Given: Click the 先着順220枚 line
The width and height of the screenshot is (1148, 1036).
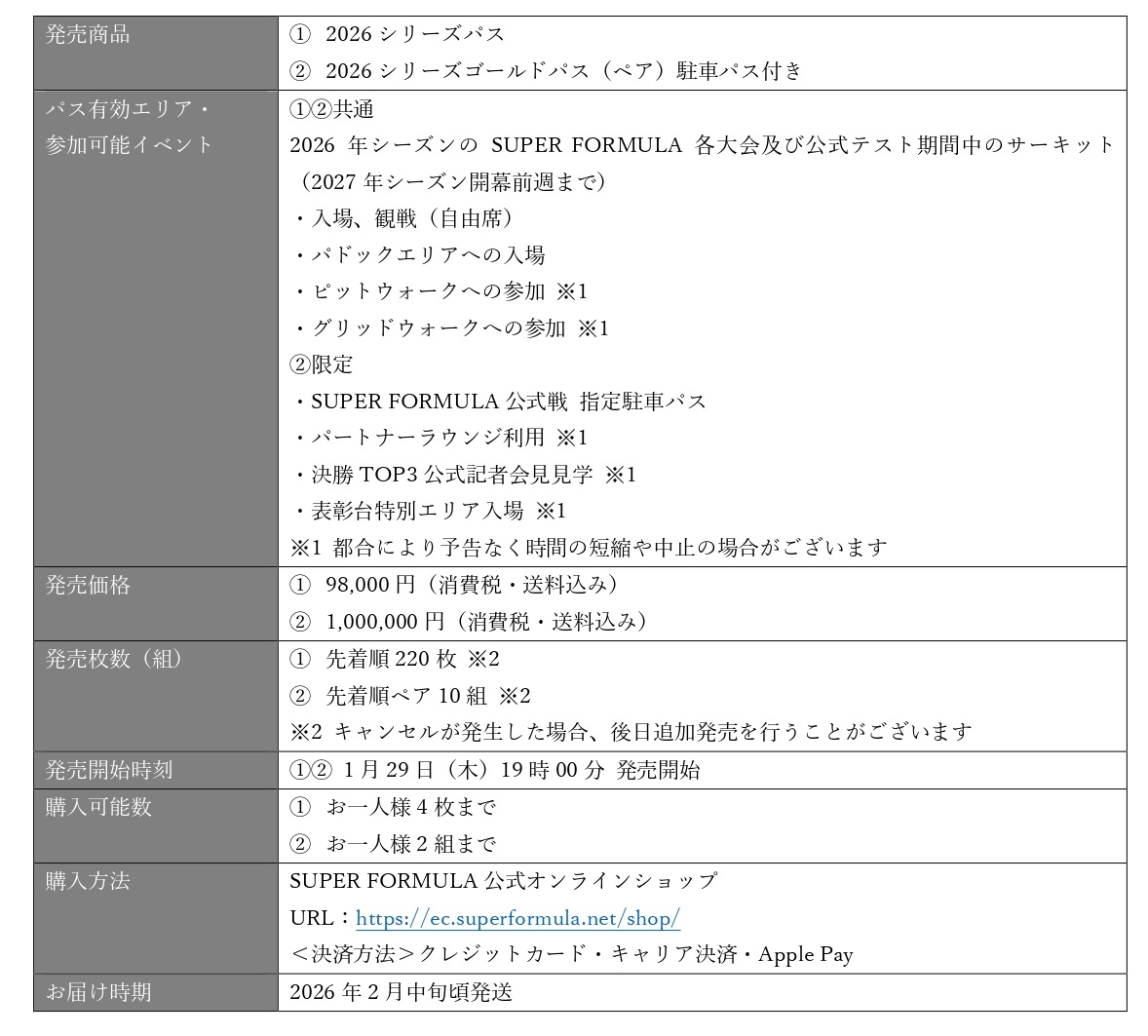Looking at the screenshot, I should [395, 659].
